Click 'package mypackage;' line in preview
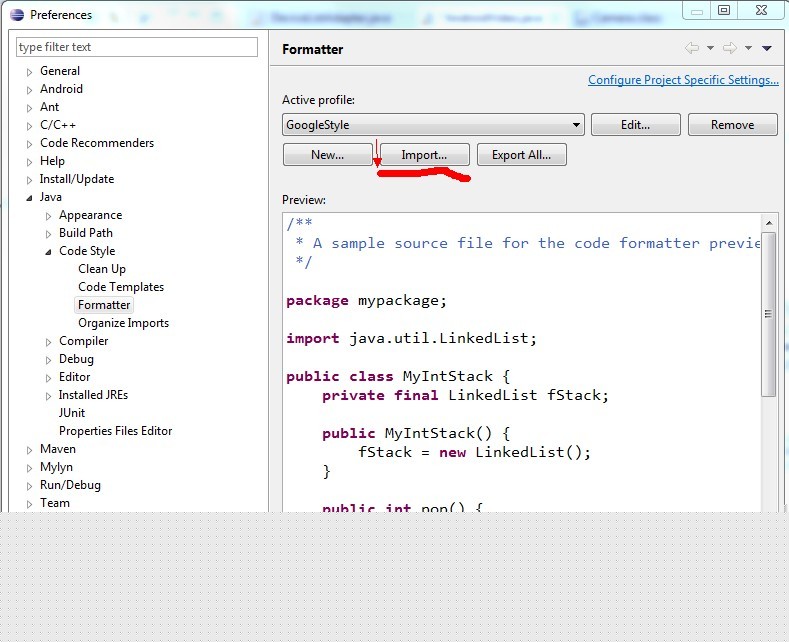Screen dimensions: 789x642 click(x=366, y=301)
